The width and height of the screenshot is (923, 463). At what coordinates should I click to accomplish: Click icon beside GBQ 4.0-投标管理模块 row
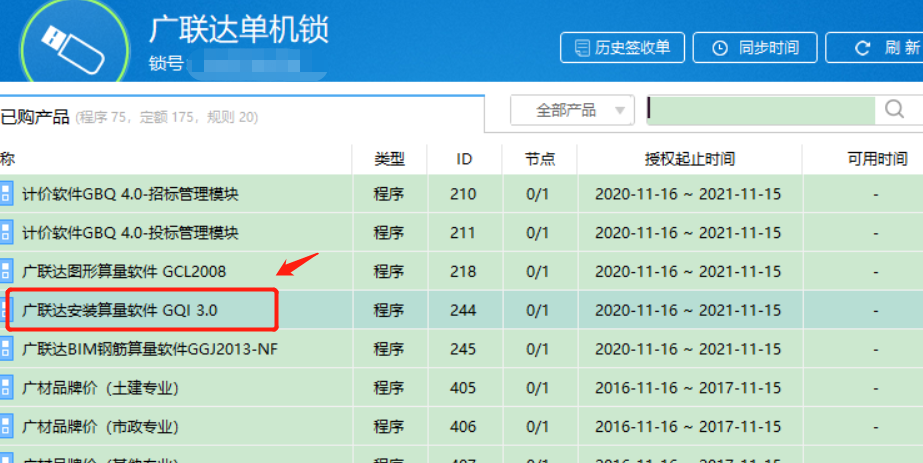tap(6, 232)
